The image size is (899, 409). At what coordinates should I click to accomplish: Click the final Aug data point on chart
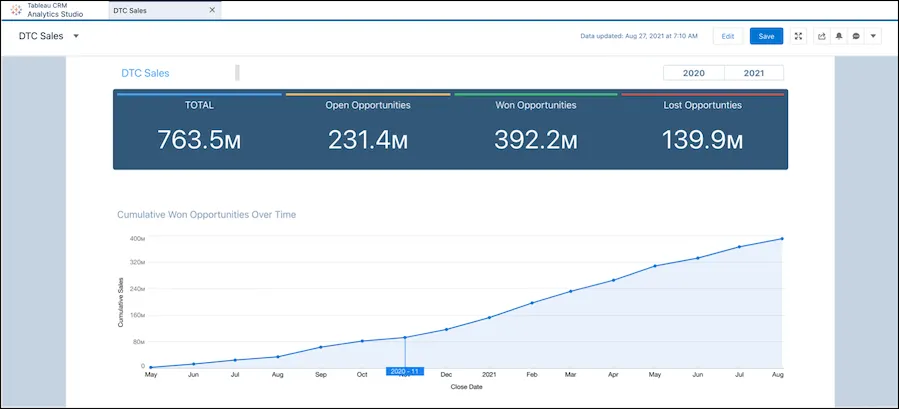(781, 239)
